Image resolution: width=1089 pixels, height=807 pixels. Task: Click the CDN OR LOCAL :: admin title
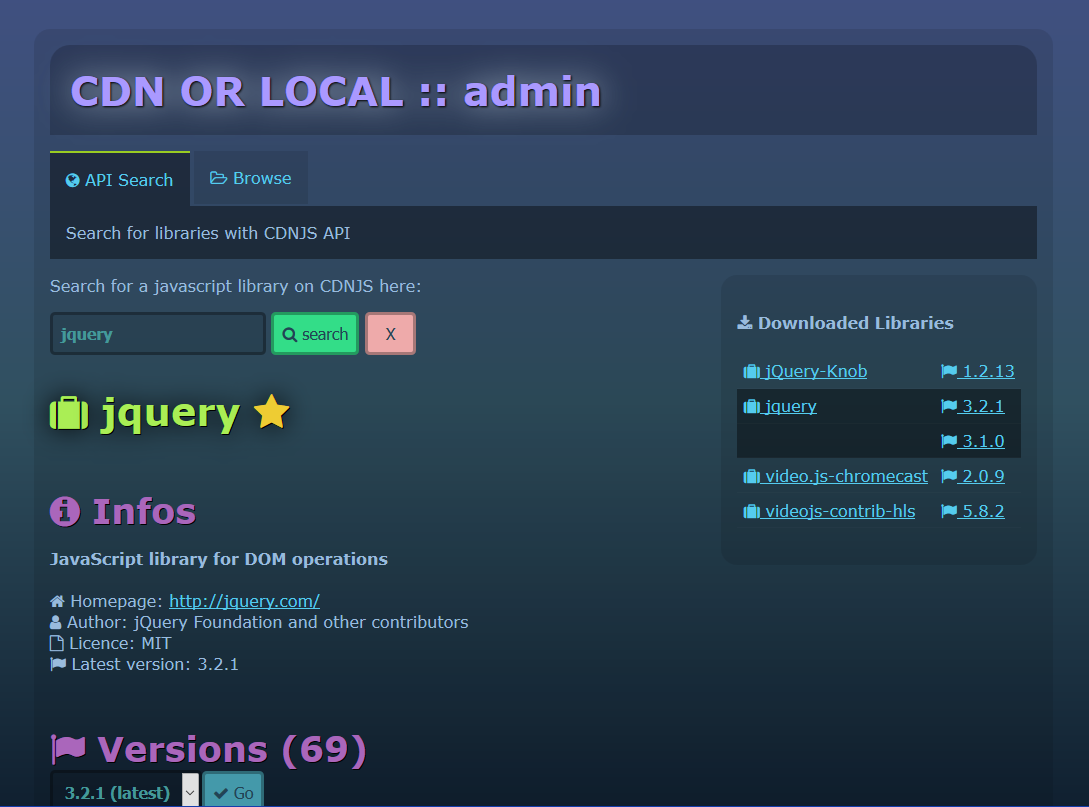pyautogui.click(x=336, y=92)
